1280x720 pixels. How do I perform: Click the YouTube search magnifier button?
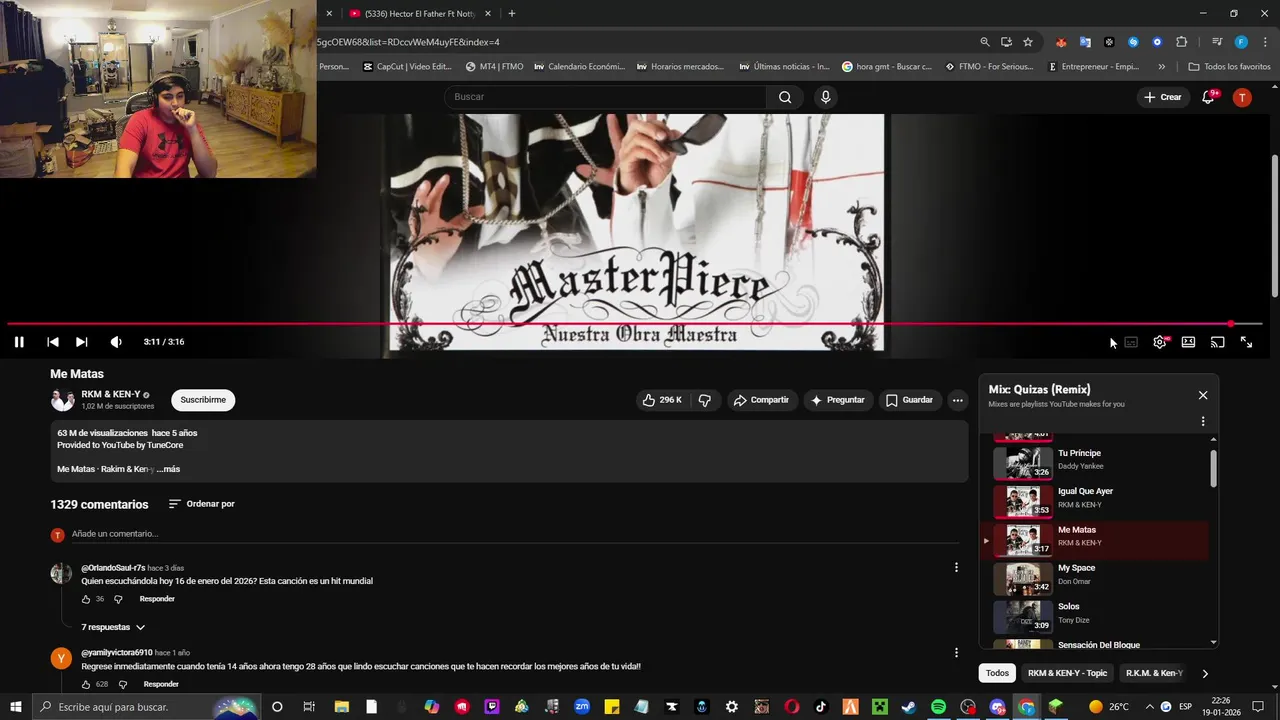(x=785, y=97)
